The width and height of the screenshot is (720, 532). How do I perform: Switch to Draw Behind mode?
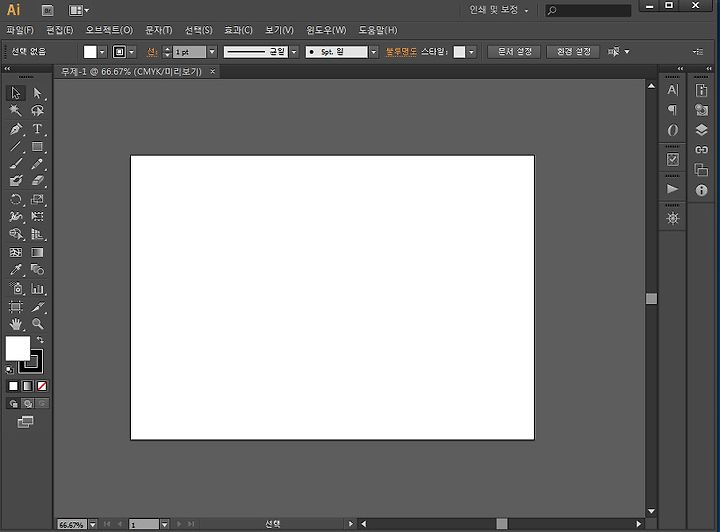pyautogui.click(x=28, y=403)
